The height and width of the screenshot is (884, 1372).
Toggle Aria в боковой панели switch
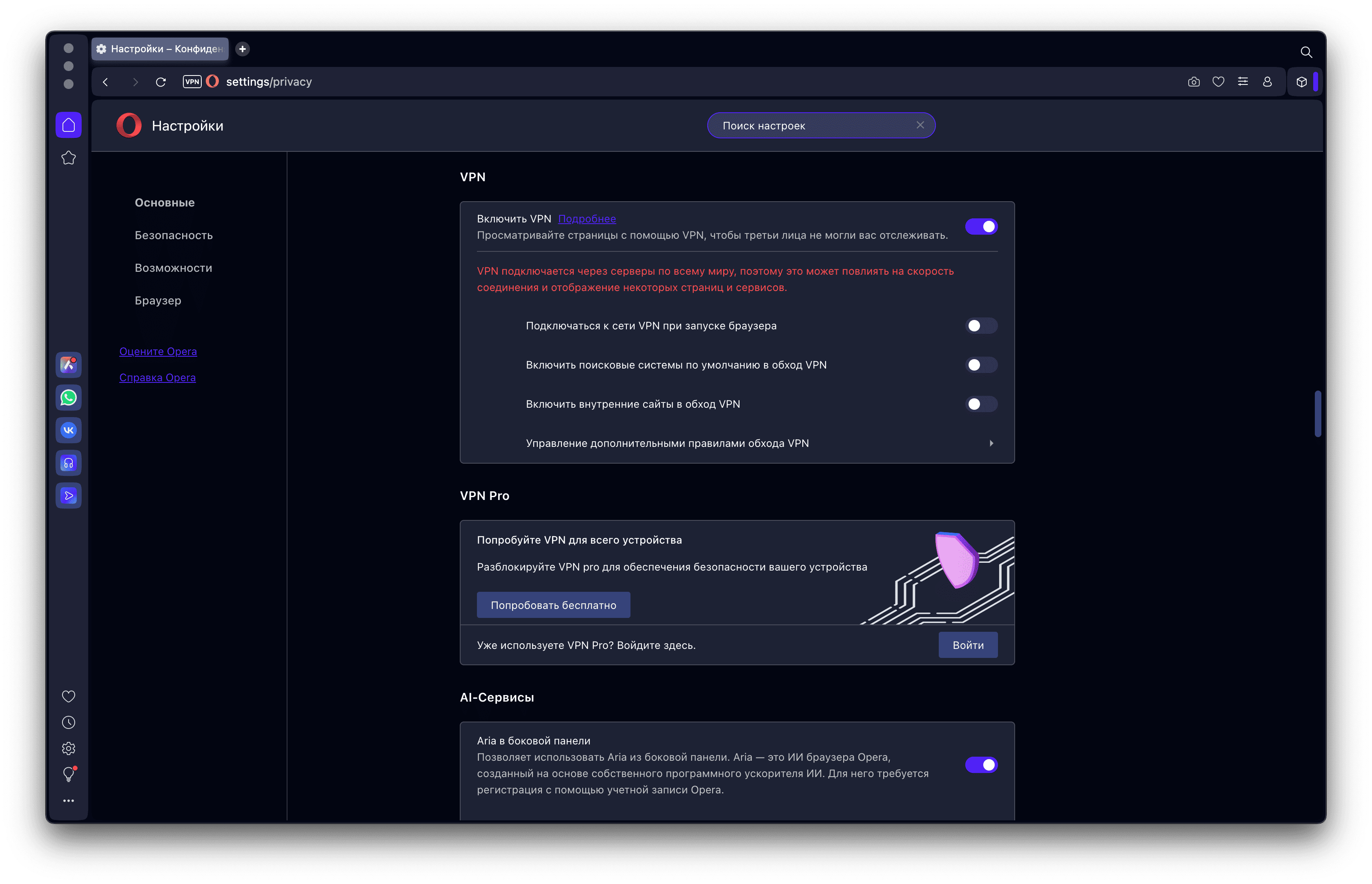coord(981,764)
